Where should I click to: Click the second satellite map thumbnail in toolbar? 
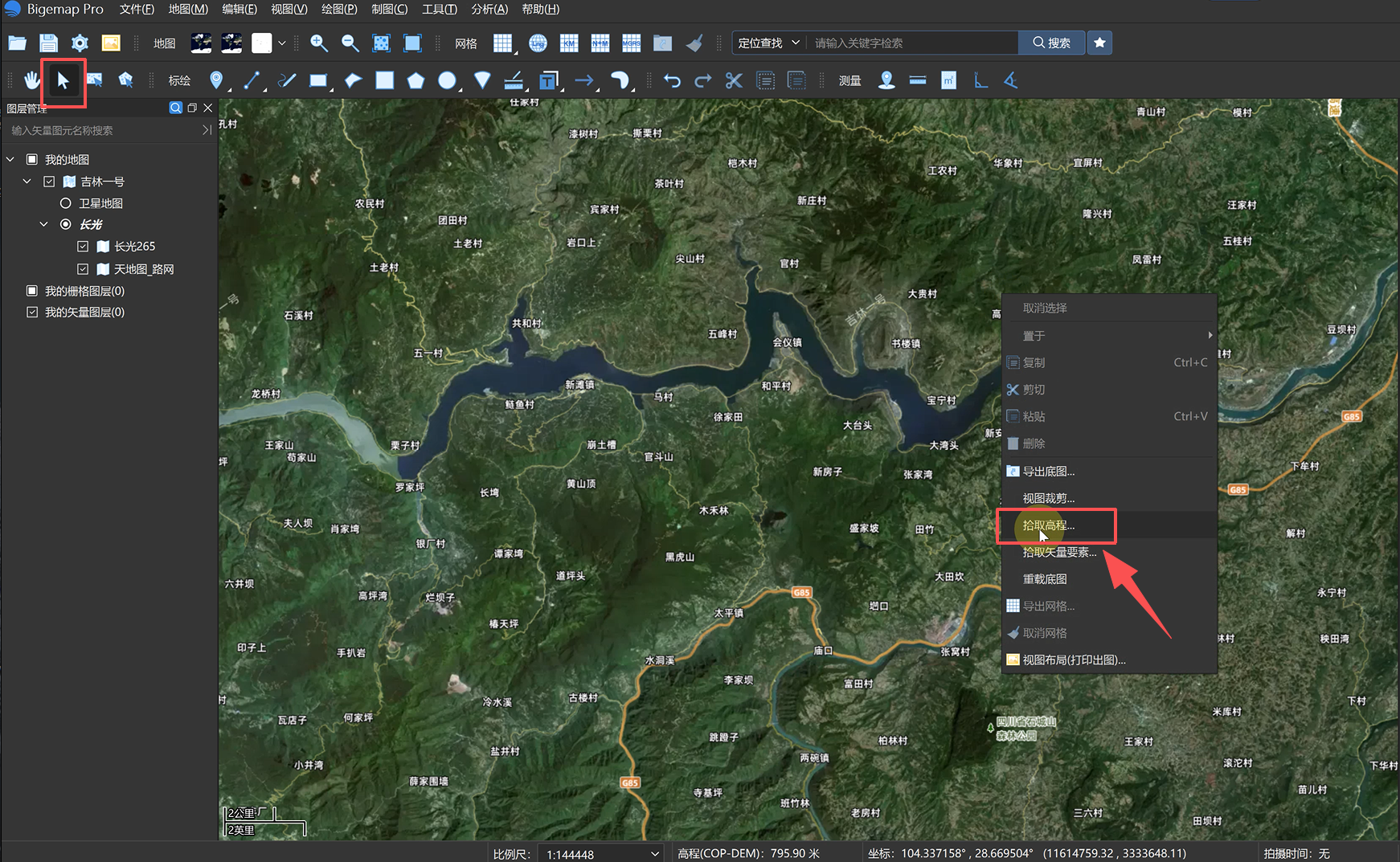231,43
